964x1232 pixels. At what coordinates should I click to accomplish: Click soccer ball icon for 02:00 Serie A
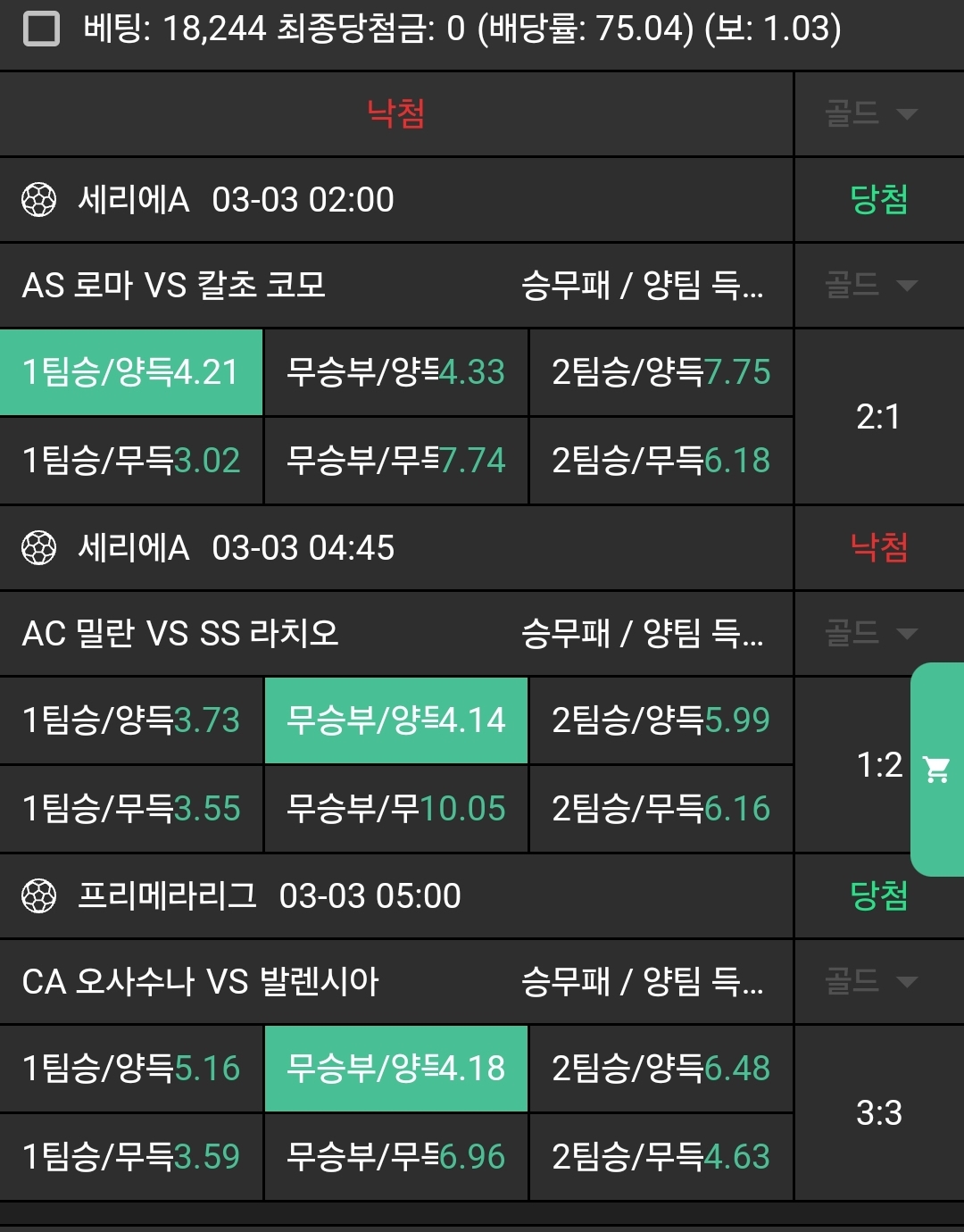click(39, 200)
